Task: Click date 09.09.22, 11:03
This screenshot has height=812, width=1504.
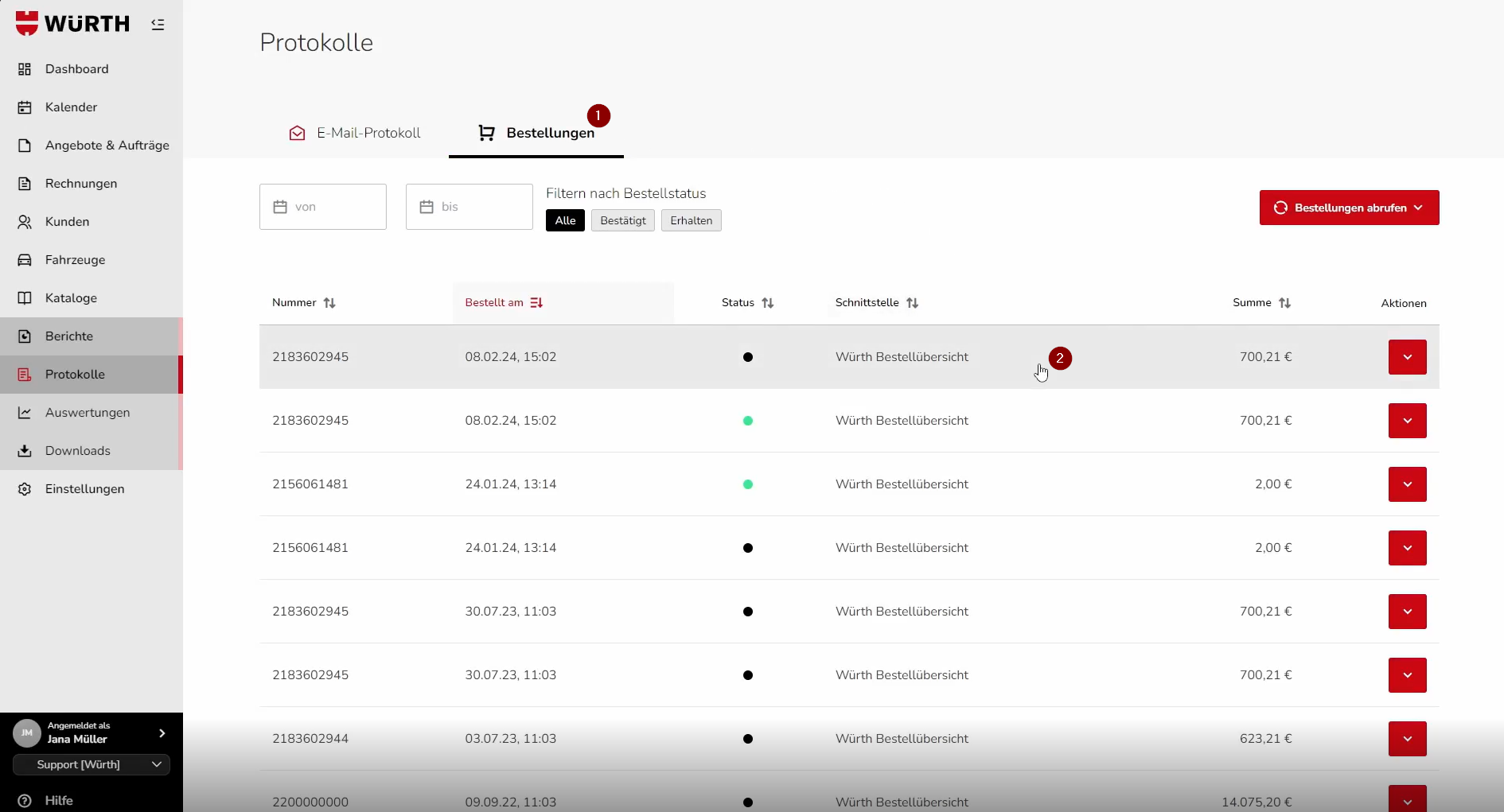Action: click(x=511, y=802)
